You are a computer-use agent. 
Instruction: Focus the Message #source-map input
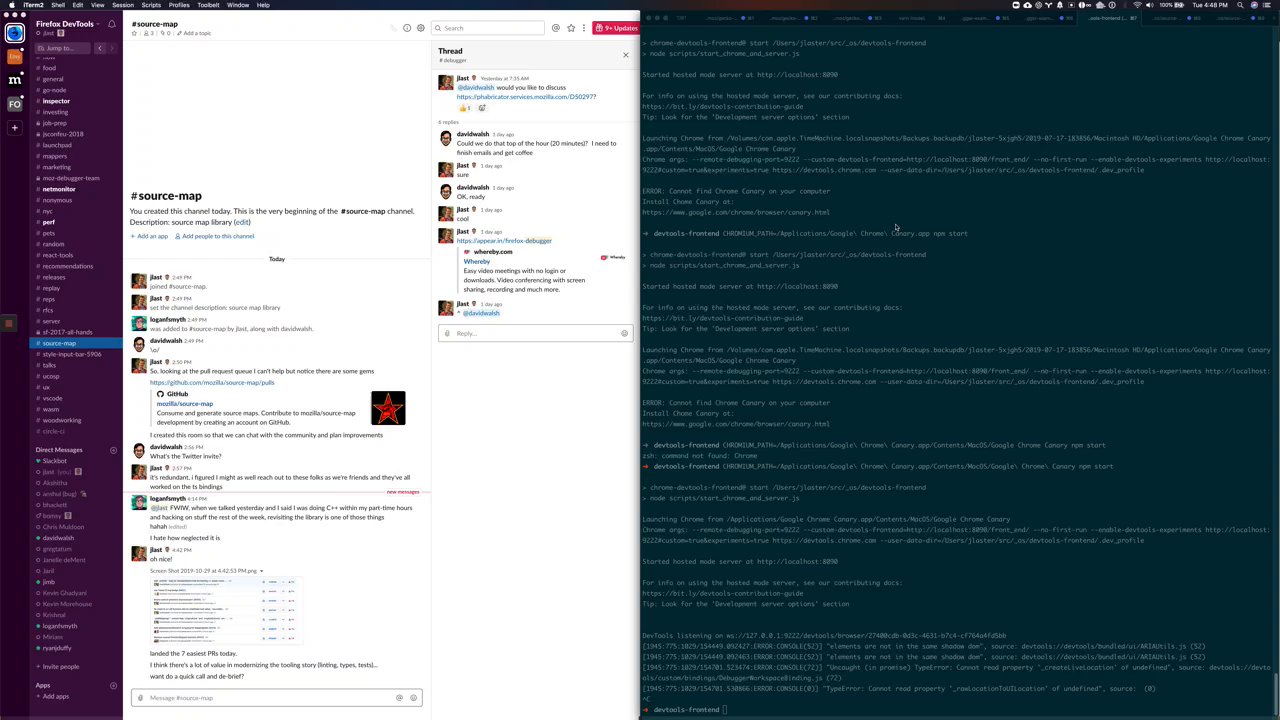(x=276, y=698)
